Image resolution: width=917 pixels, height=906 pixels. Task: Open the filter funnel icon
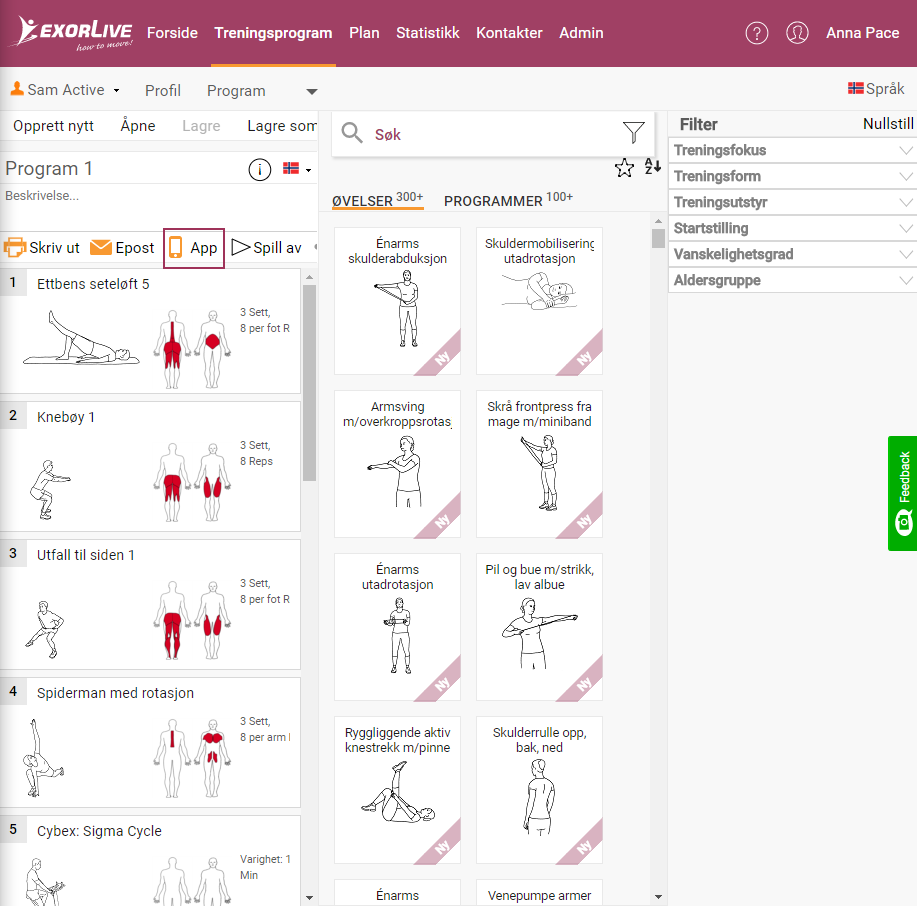633,133
